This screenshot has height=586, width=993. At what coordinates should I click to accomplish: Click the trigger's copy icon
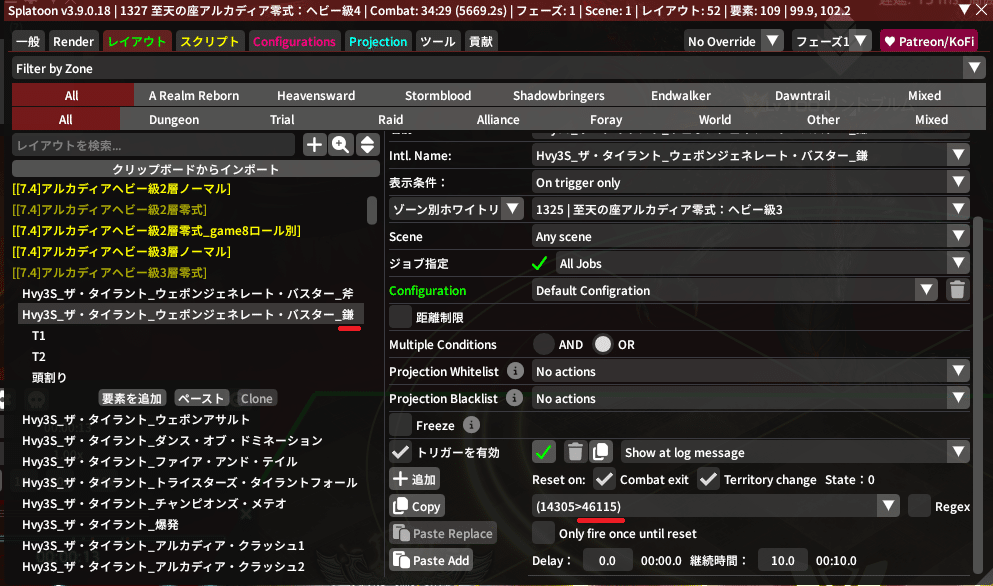pos(600,453)
